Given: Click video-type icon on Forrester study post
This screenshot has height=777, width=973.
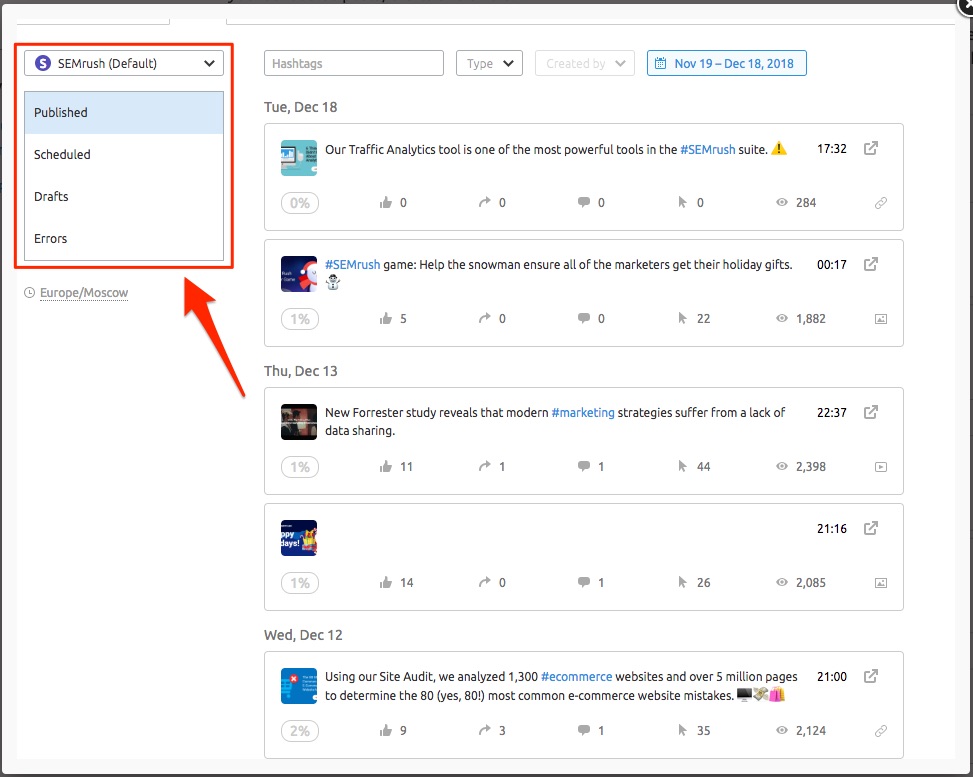Looking at the screenshot, I should 881,467.
